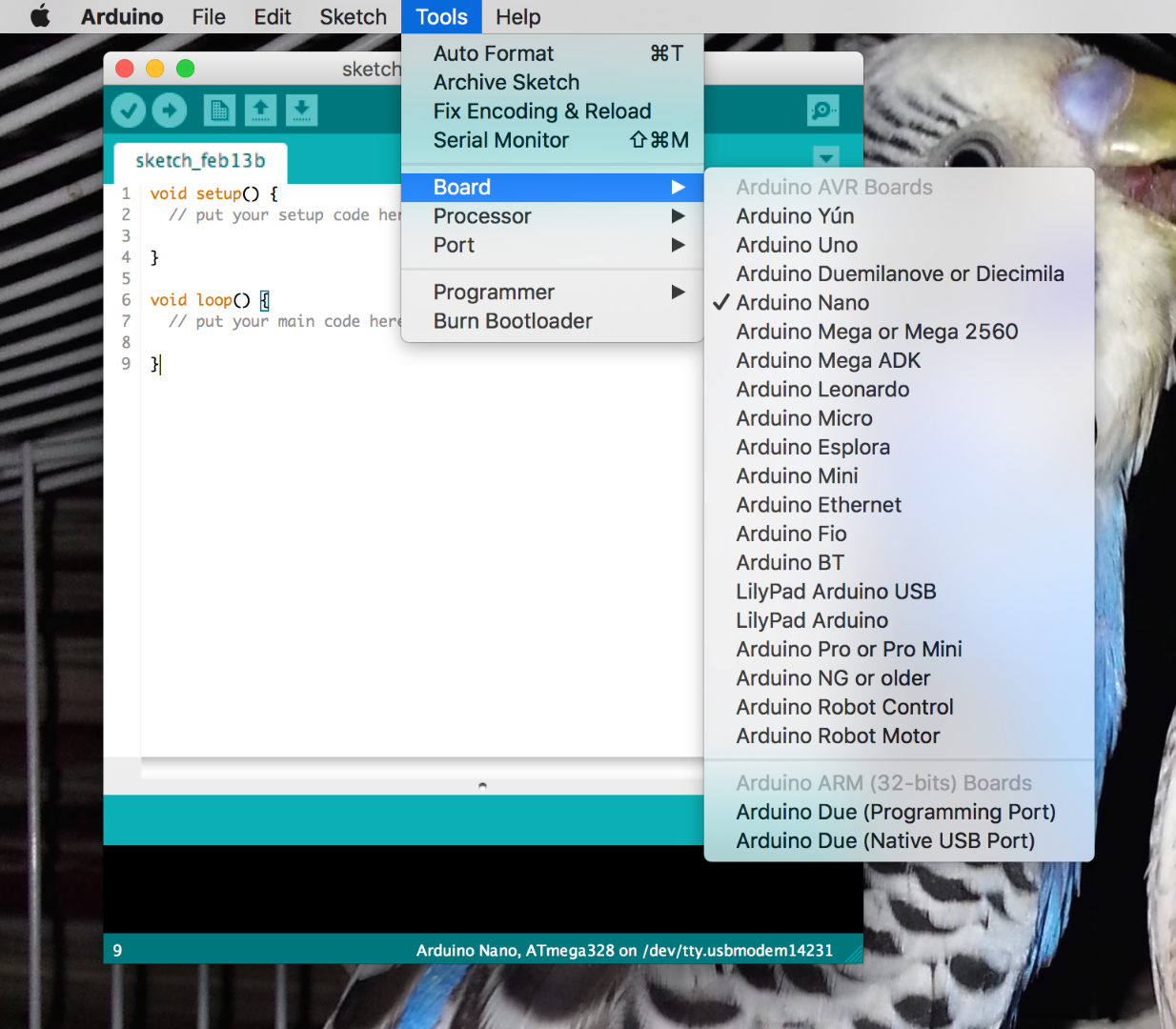1176x1029 pixels.
Task: Click the checked Arduino Nano entry
Action: [801, 302]
